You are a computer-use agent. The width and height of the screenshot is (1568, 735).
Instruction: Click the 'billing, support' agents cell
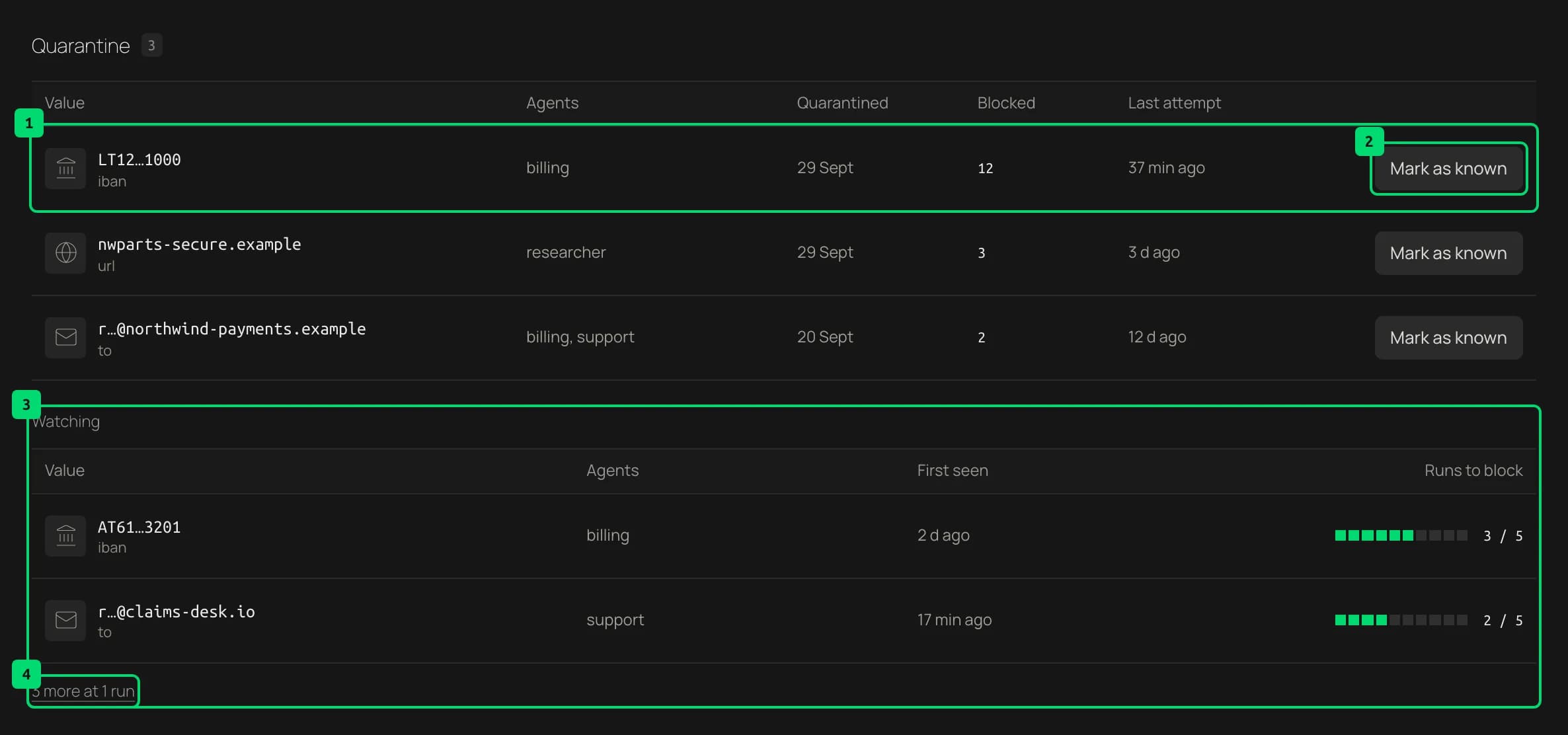(x=580, y=337)
